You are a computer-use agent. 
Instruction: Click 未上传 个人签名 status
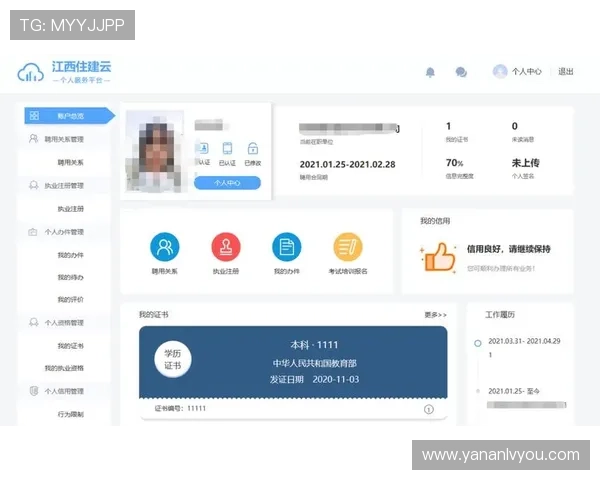tap(525, 163)
